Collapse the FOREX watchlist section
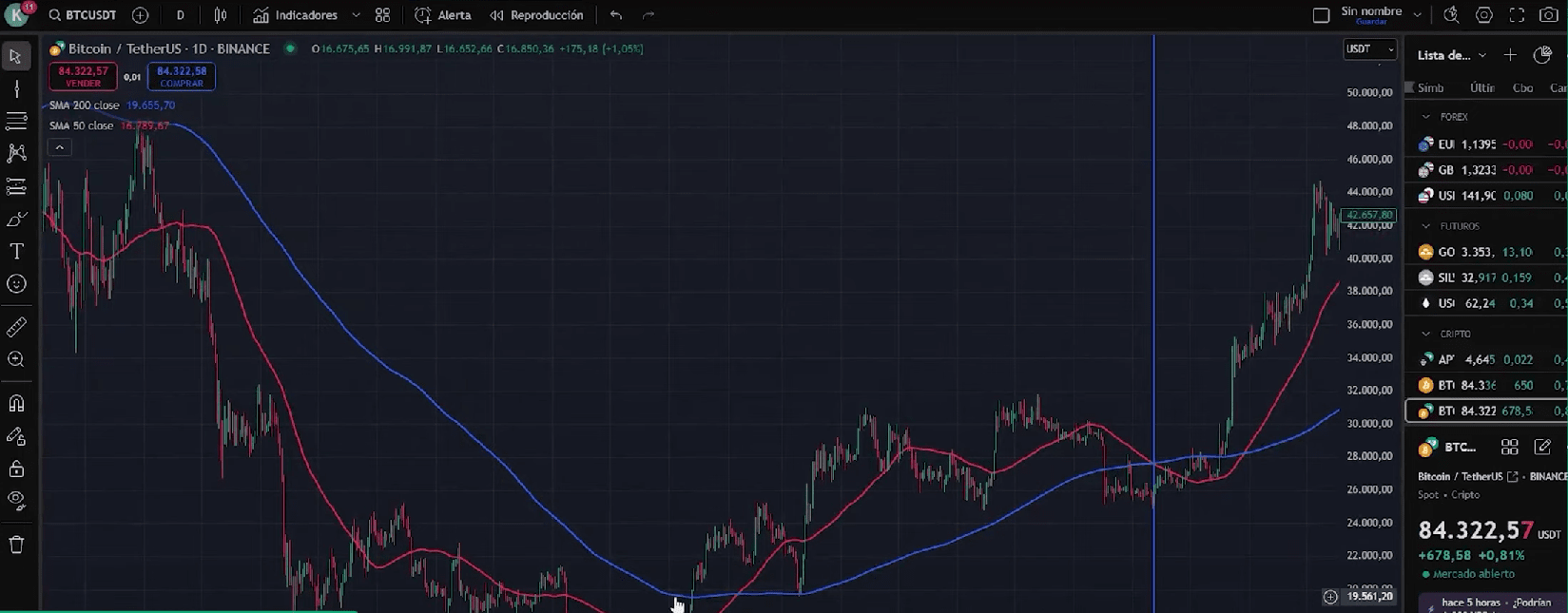The image size is (1568, 613). 1425,117
